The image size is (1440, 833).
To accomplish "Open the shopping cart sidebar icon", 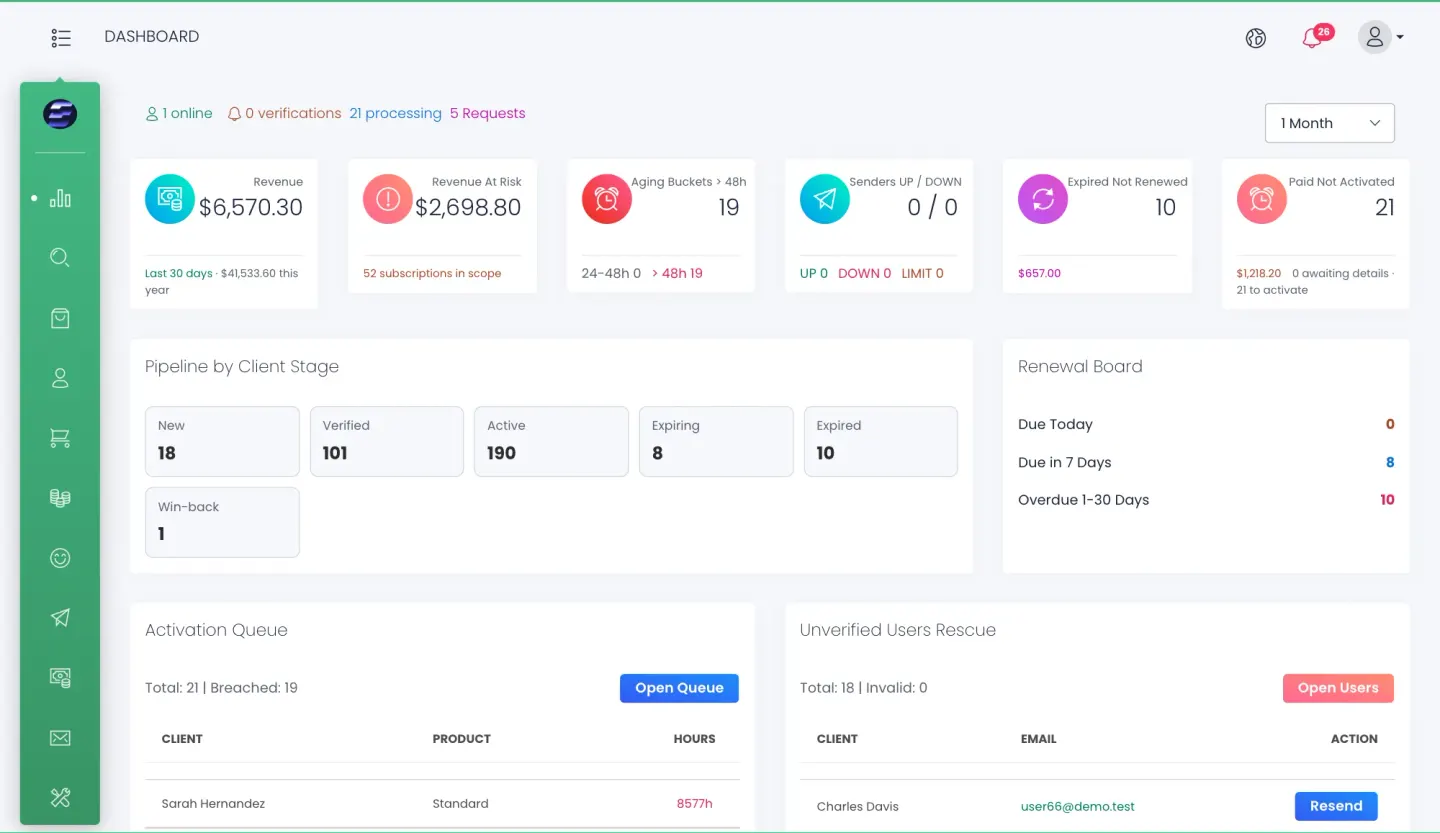I will tap(60, 438).
